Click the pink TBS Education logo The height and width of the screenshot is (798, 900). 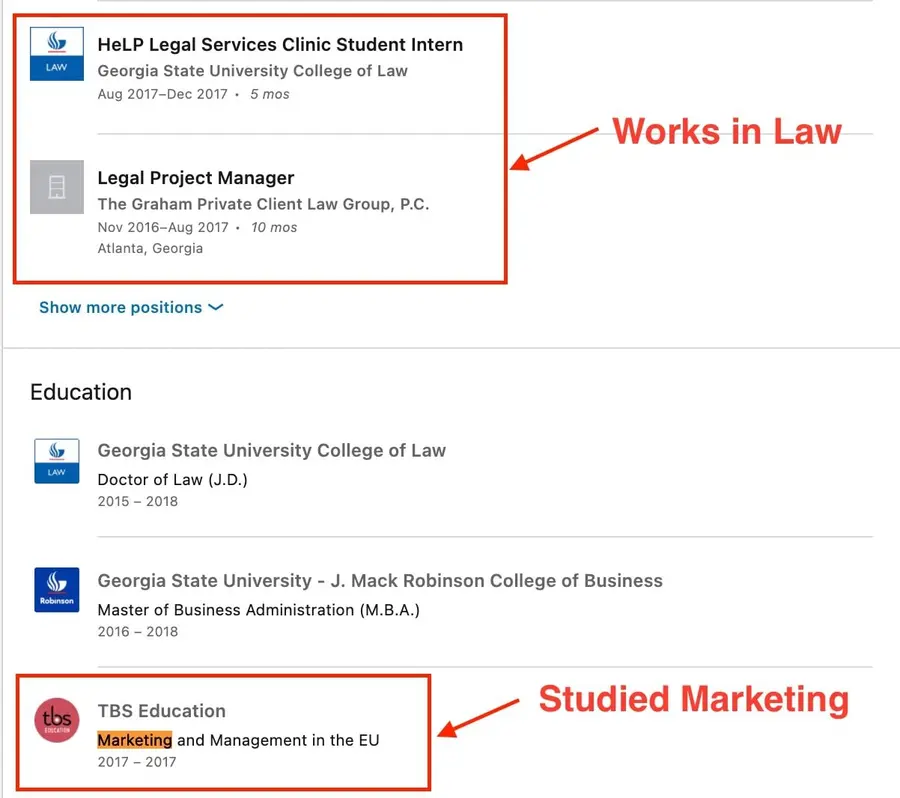click(57, 719)
